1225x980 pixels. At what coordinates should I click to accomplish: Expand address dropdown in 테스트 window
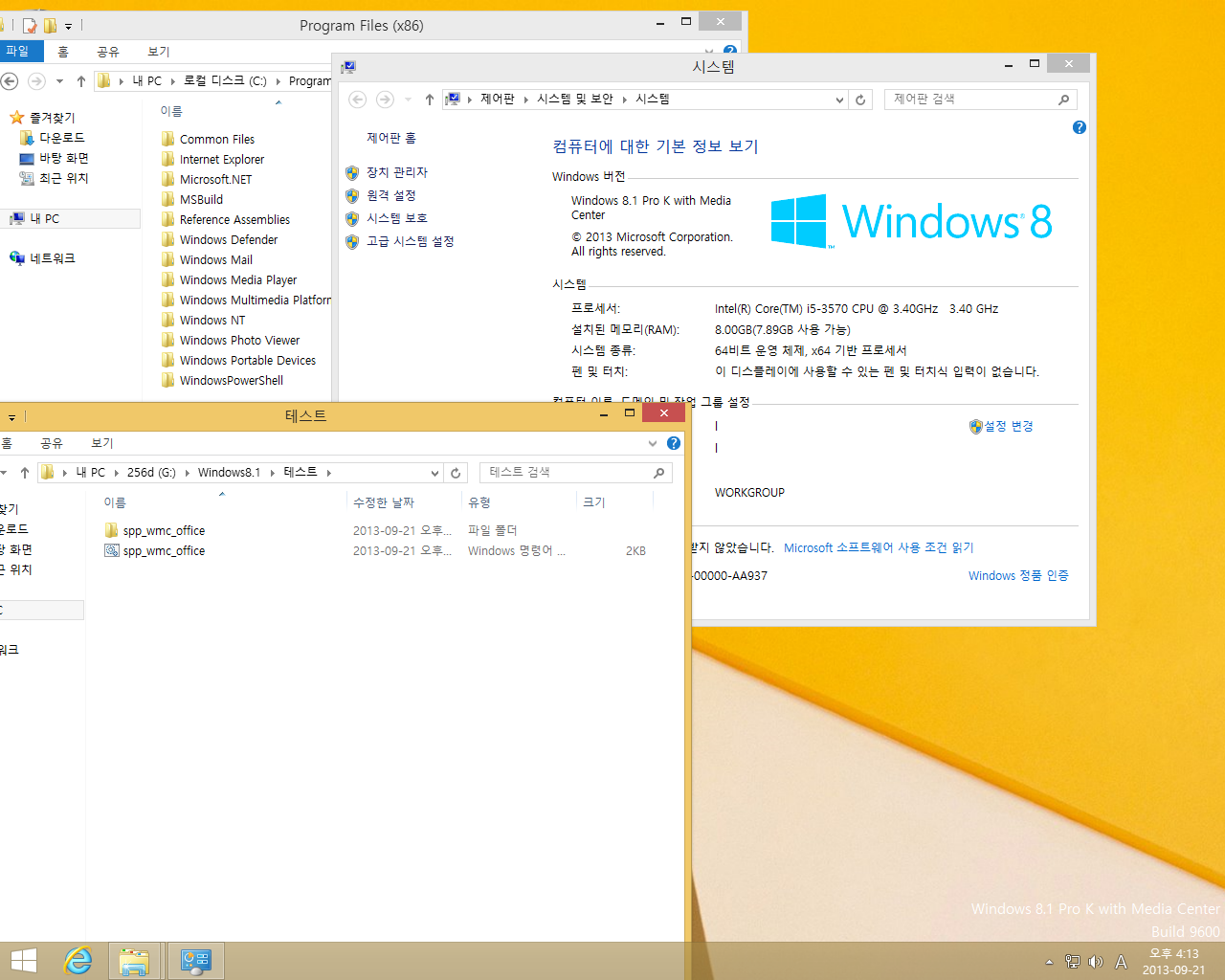[434, 473]
